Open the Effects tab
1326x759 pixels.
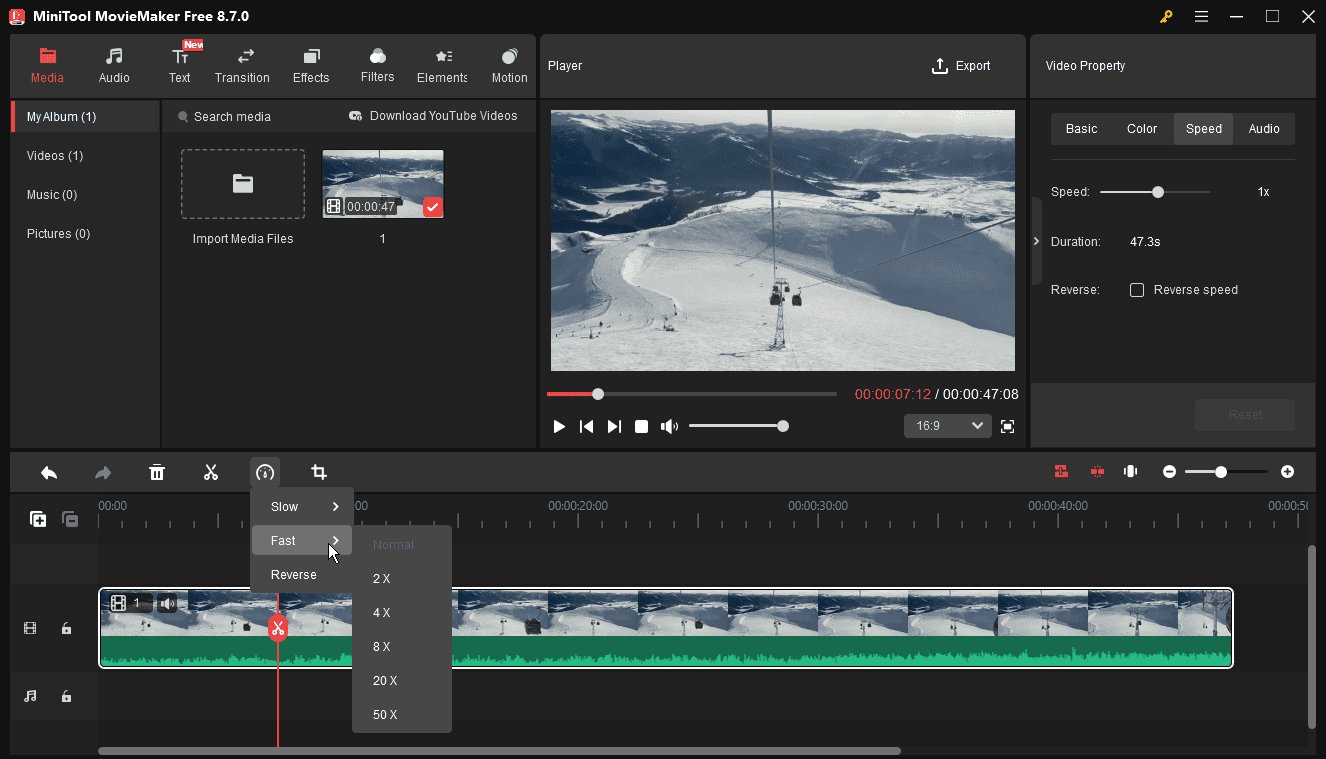[311, 66]
